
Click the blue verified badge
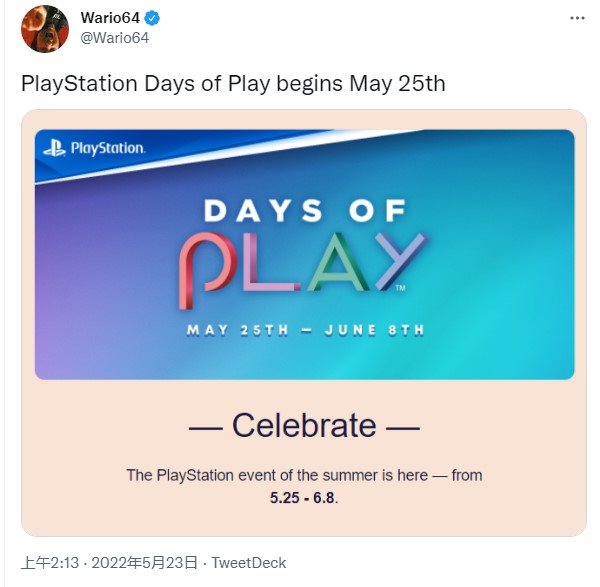point(153,18)
